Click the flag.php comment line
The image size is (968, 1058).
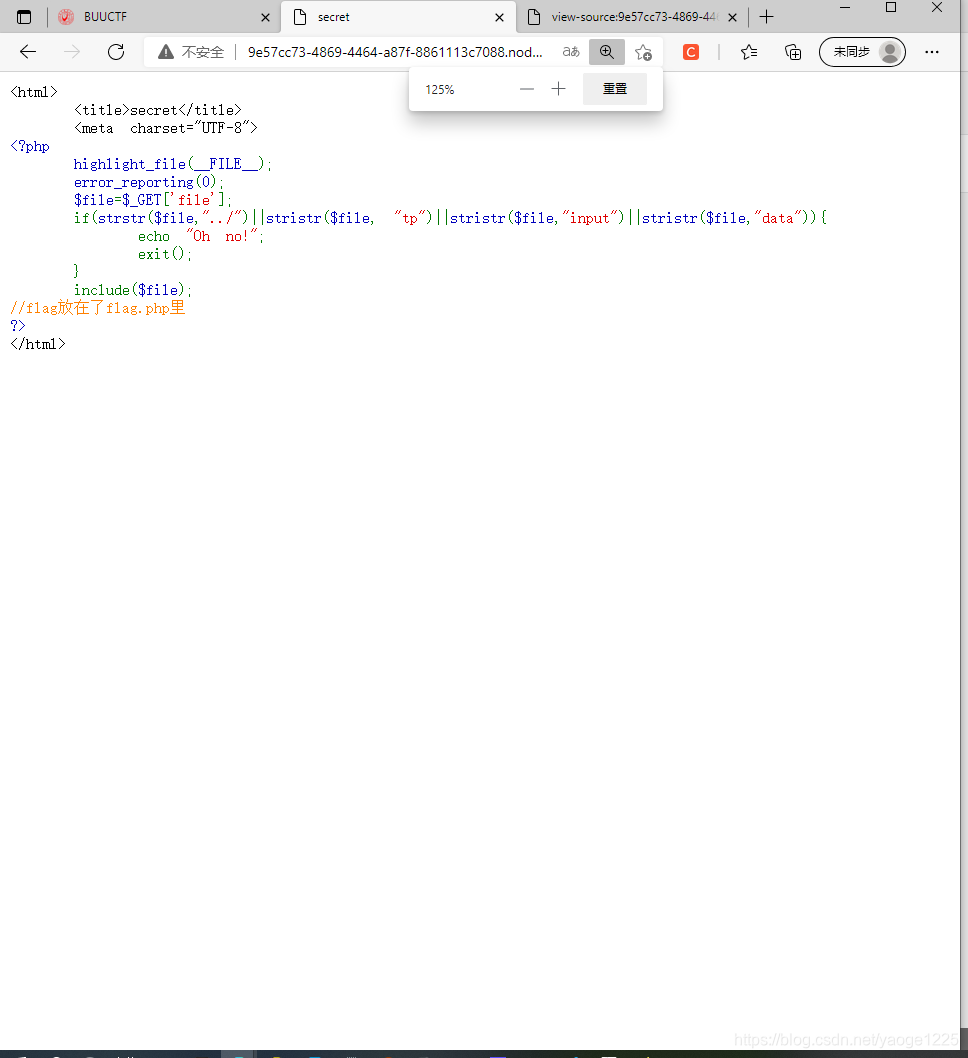pos(98,308)
